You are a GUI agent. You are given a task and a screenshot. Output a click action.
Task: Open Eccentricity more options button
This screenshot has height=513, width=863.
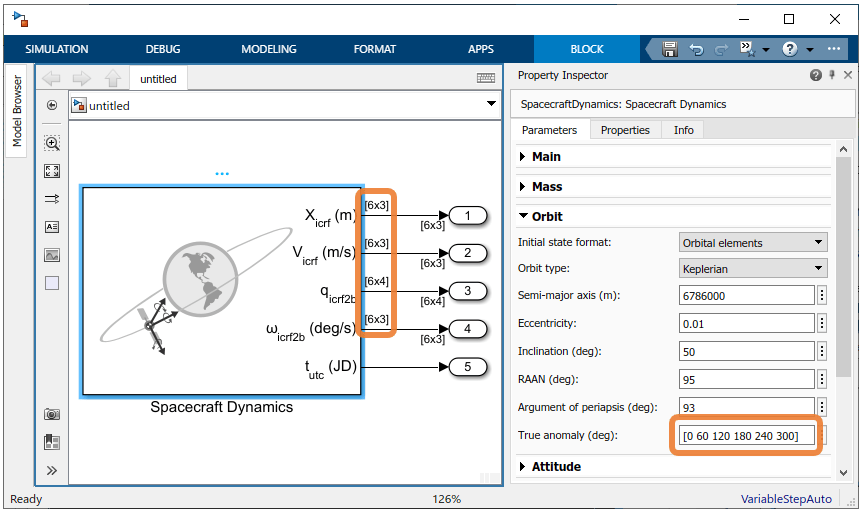coord(822,324)
